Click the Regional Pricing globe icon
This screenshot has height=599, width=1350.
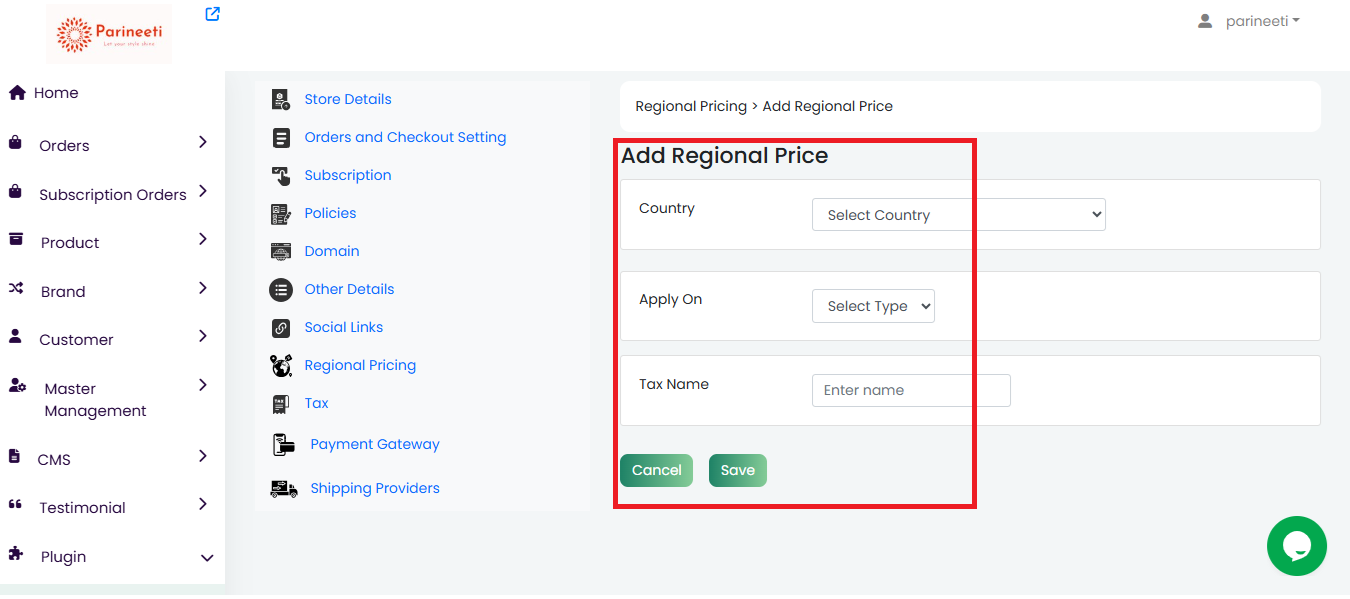(281, 365)
